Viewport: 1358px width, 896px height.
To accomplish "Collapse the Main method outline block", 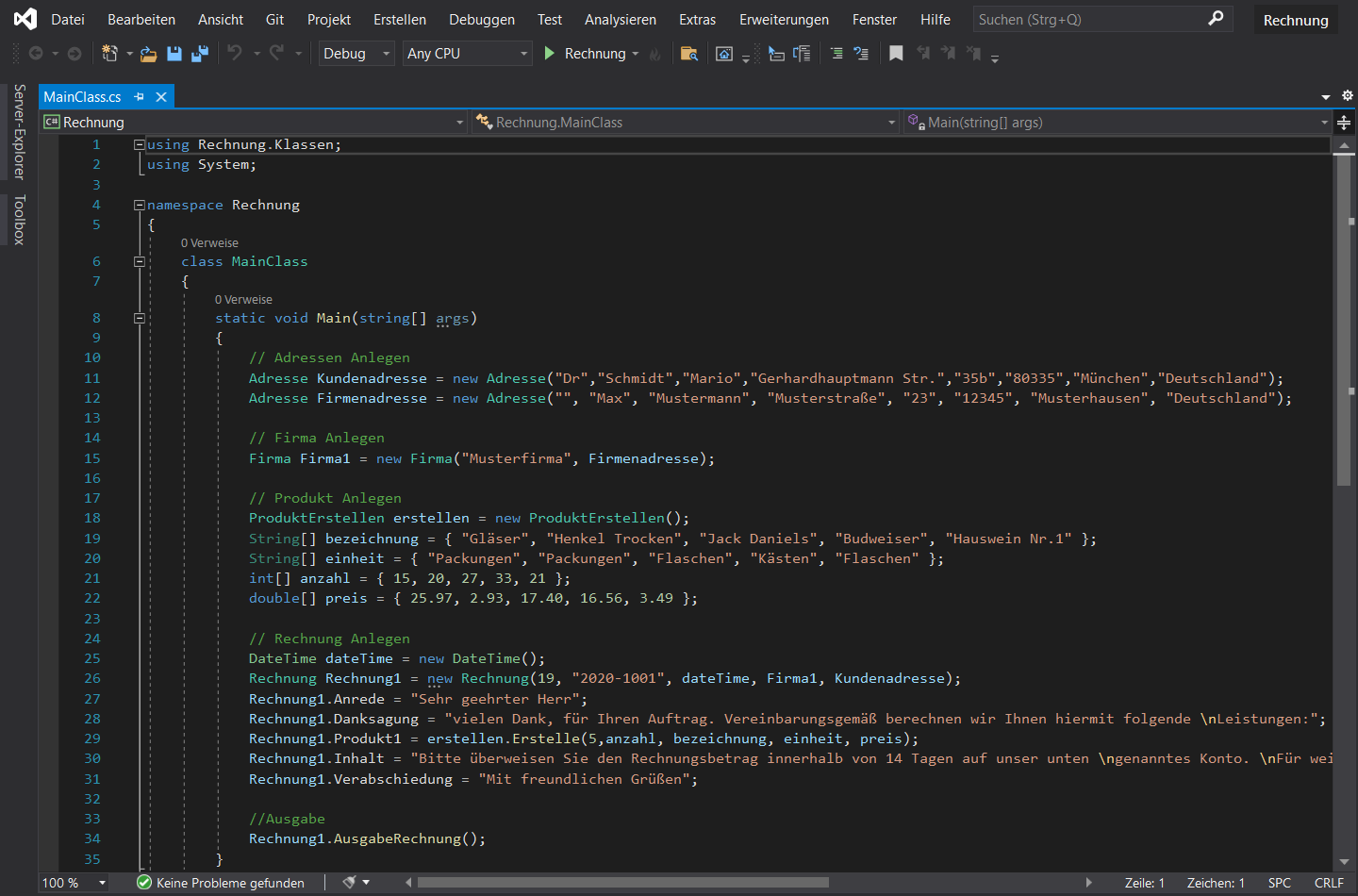I will click(140, 318).
